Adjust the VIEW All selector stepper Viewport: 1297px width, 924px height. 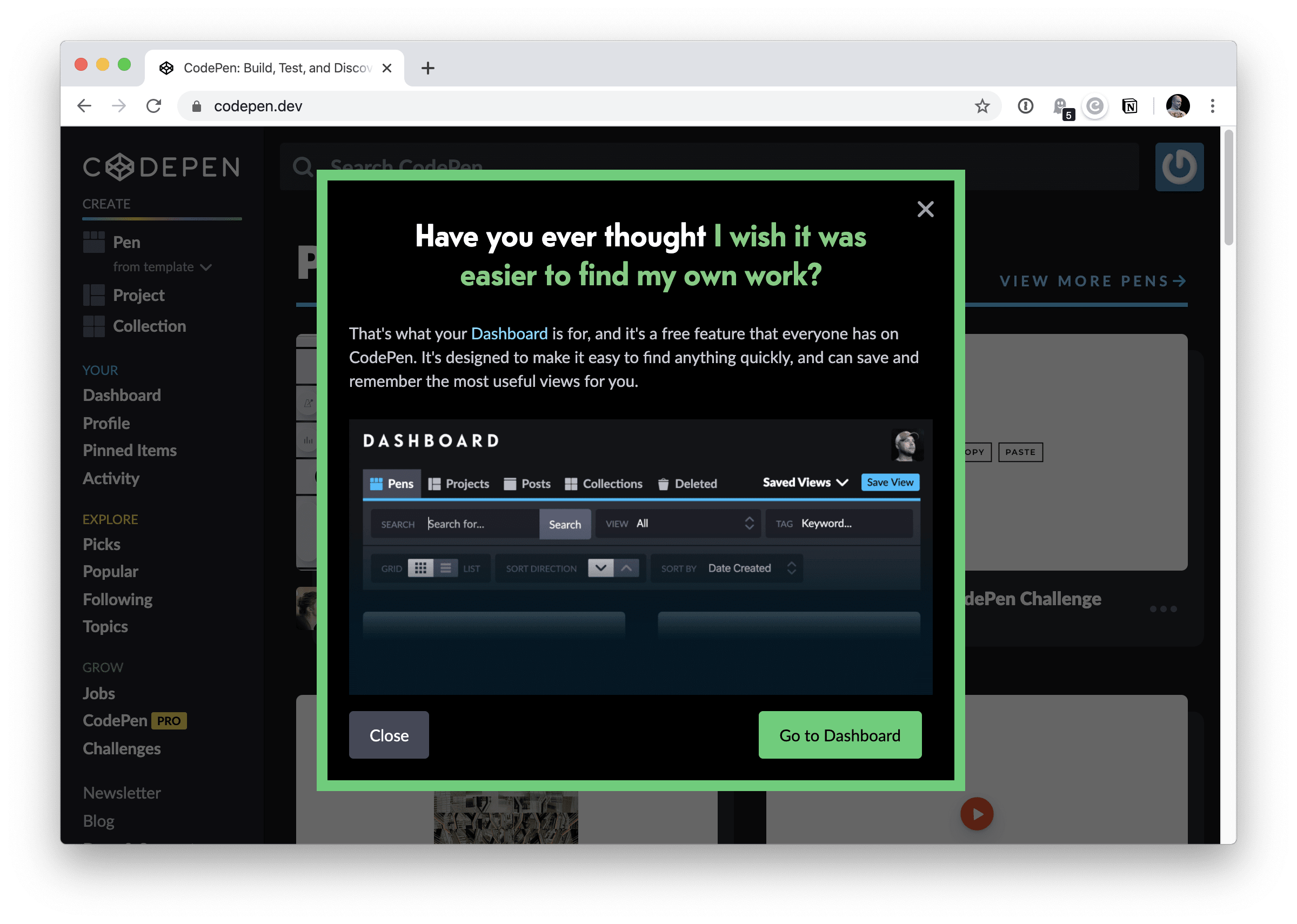(x=749, y=524)
